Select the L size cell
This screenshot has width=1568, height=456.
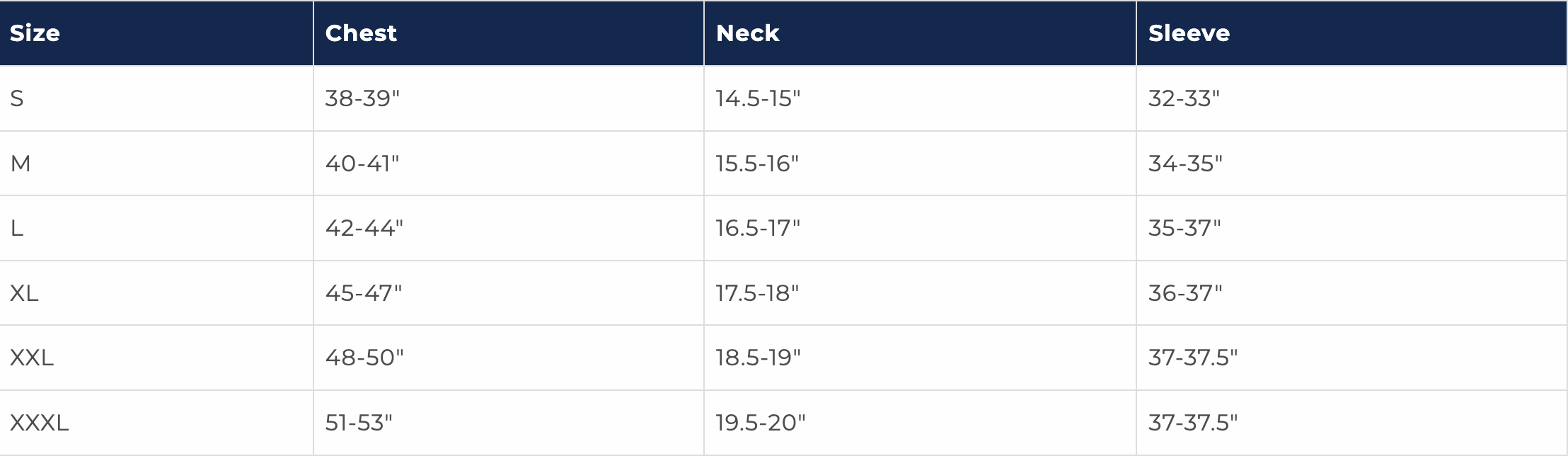[x=17, y=228]
